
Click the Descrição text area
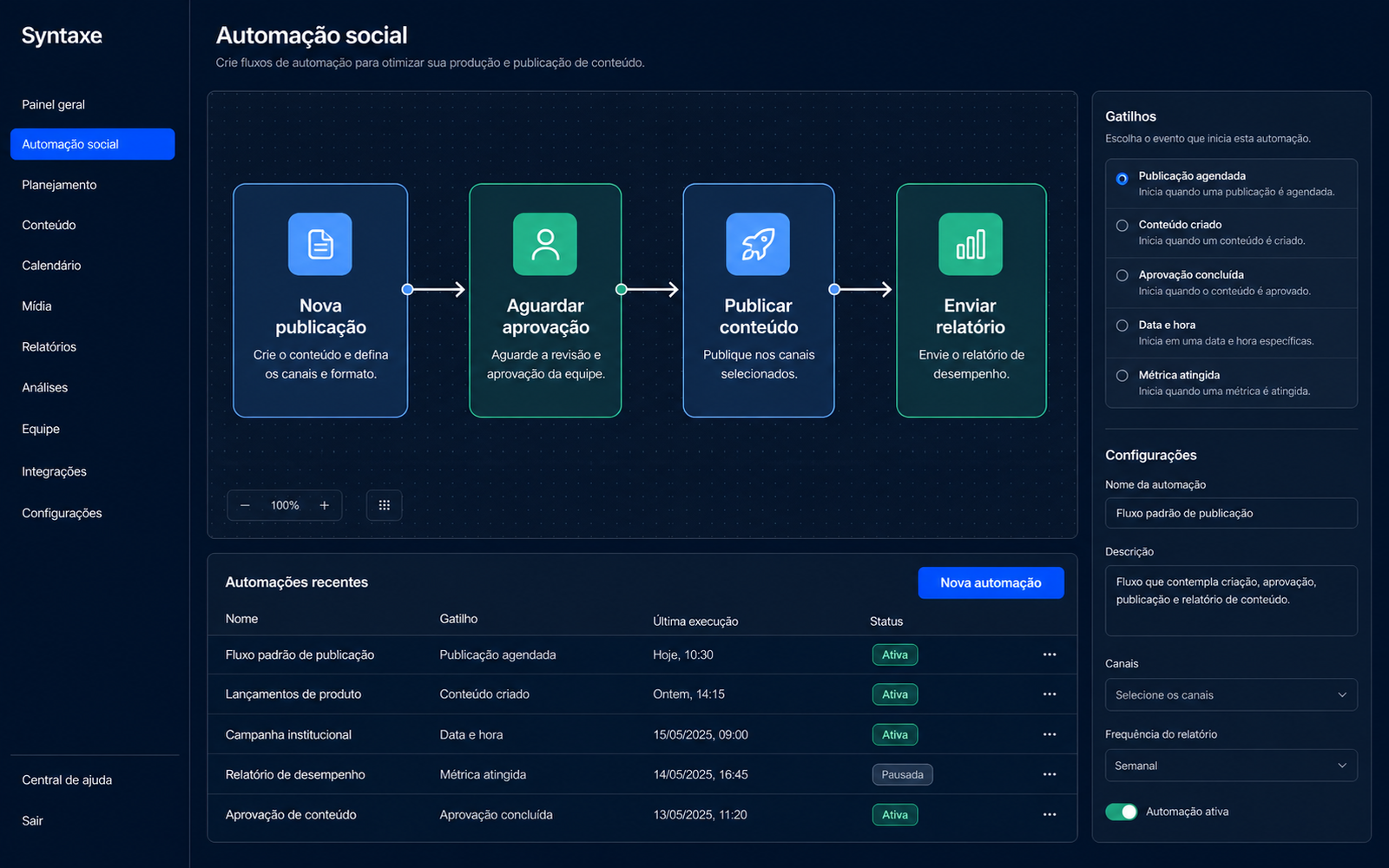coord(1231,601)
